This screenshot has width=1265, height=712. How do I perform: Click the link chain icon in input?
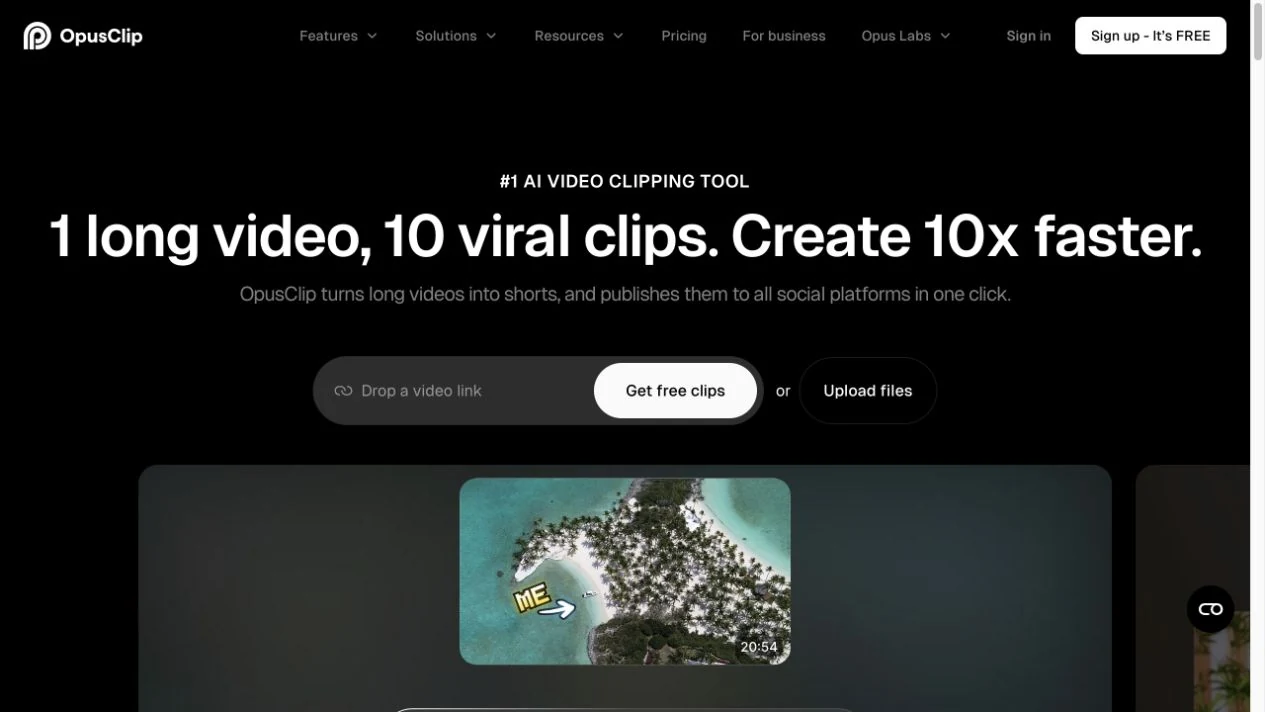point(343,391)
